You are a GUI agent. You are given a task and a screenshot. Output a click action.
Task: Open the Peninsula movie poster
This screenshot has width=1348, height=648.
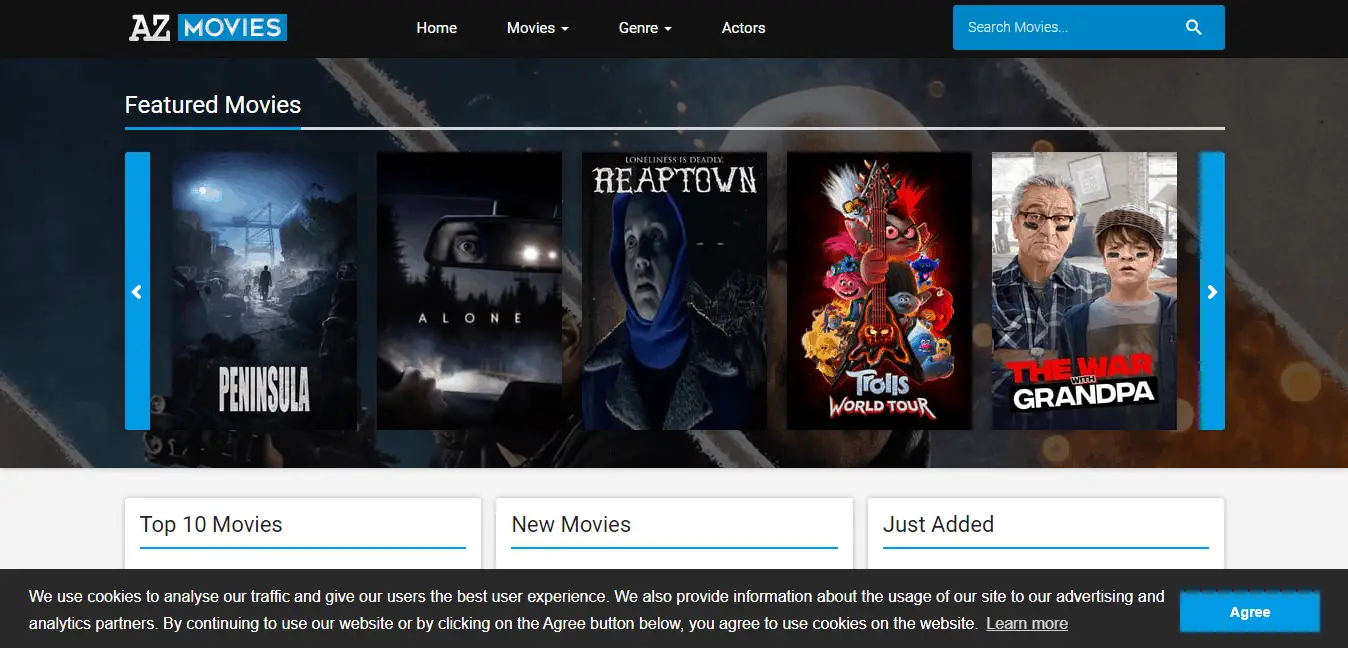264,291
